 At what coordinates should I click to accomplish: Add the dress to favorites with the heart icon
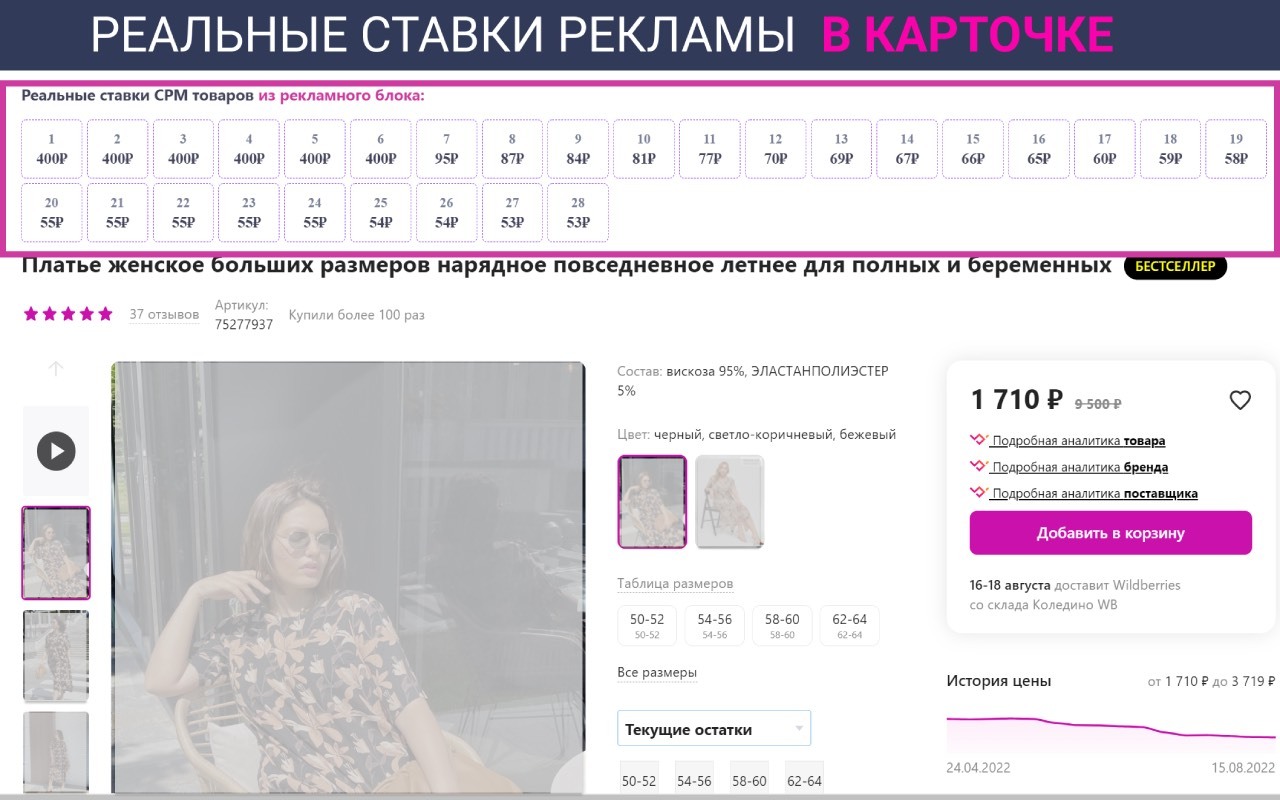click(1240, 401)
